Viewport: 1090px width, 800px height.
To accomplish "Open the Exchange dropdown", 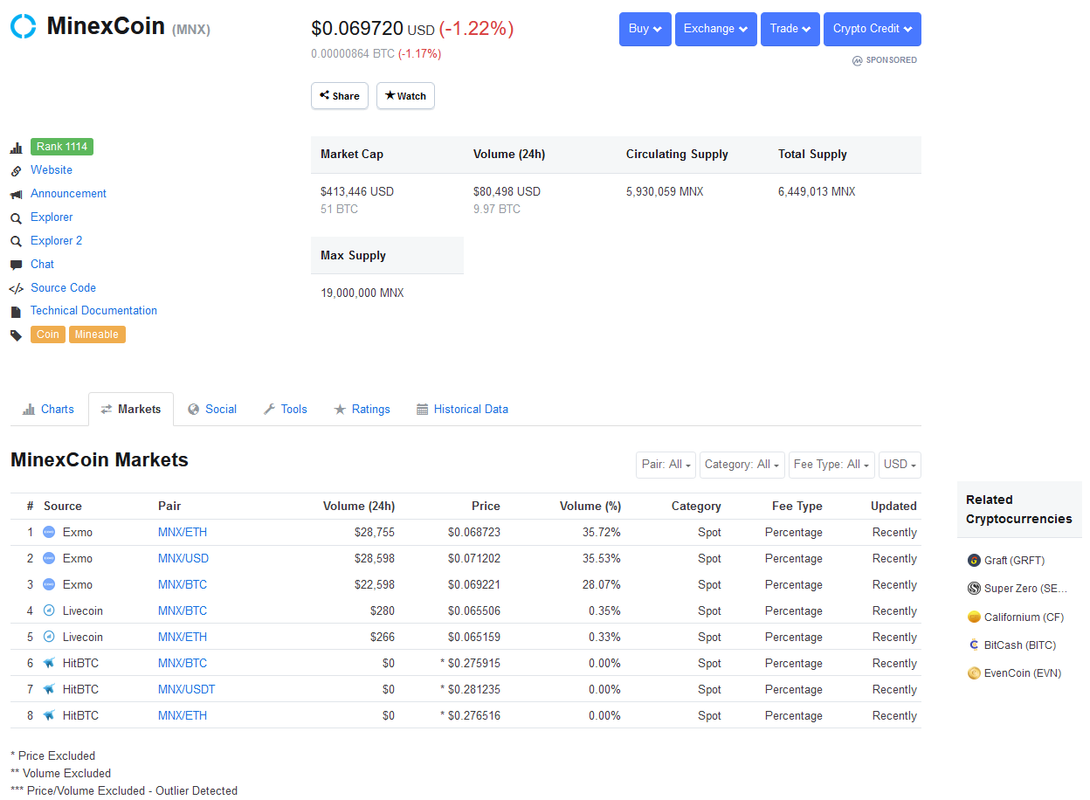I will pos(715,29).
